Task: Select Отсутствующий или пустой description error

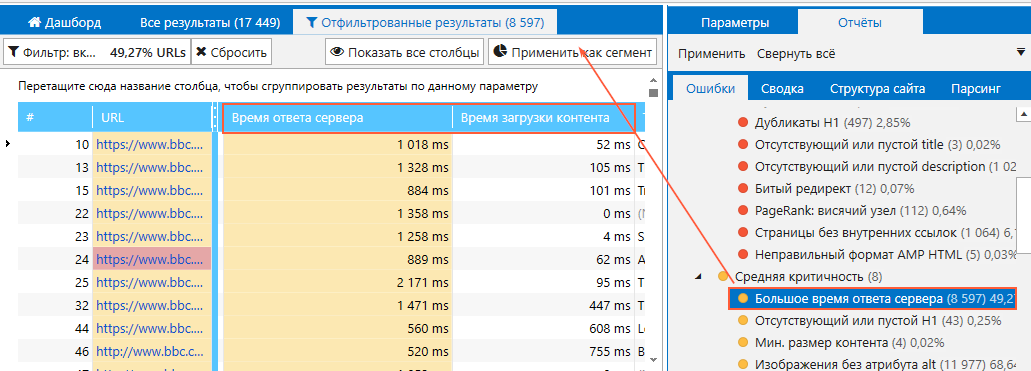Action: [886, 166]
